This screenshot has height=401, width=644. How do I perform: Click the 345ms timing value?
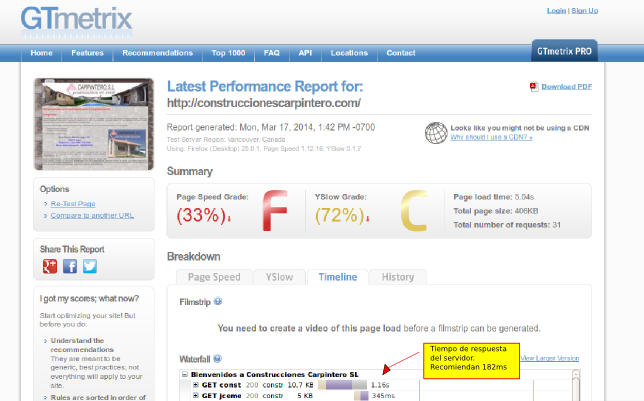click(383, 396)
